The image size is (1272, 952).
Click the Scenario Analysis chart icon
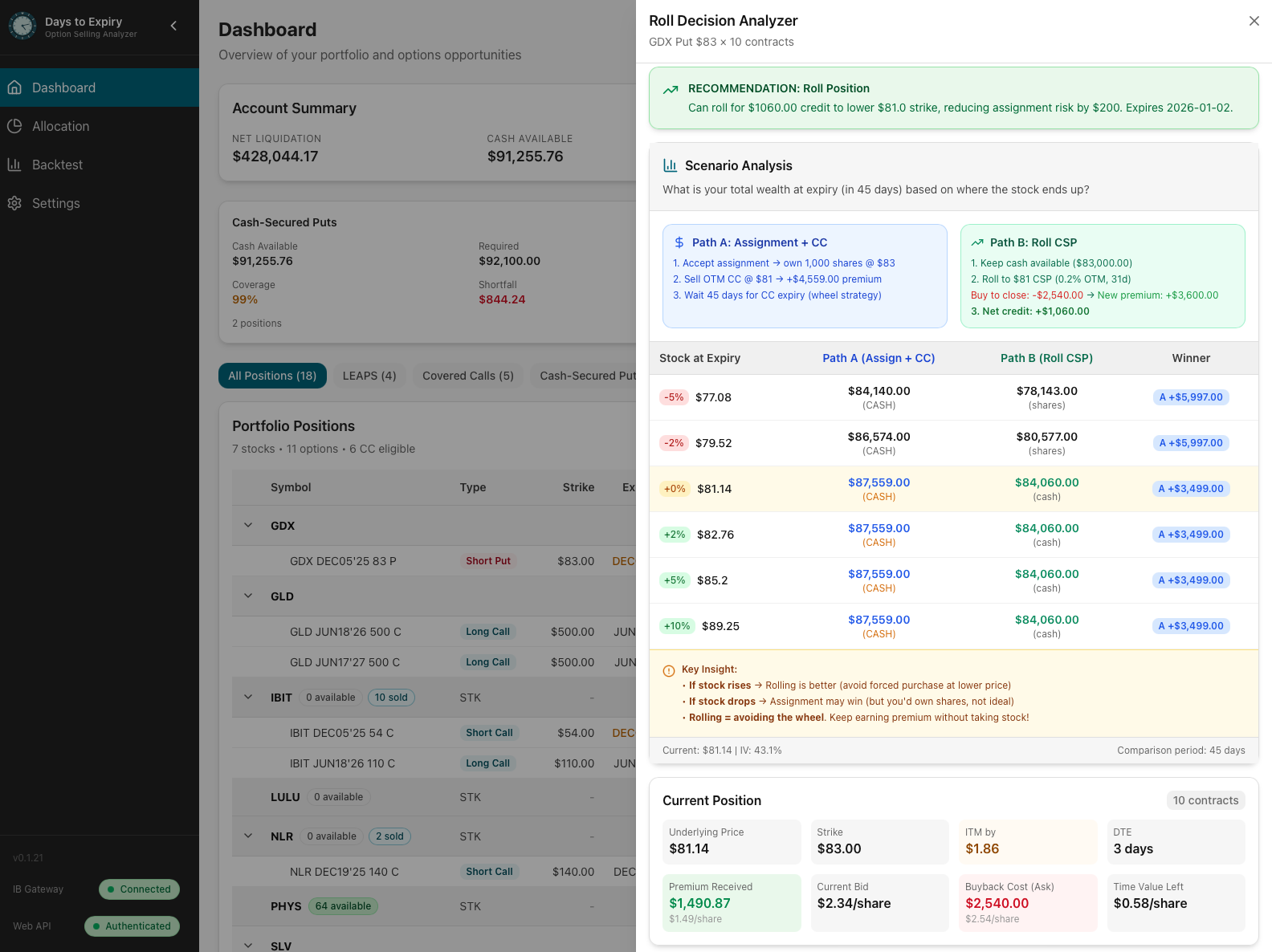click(670, 165)
